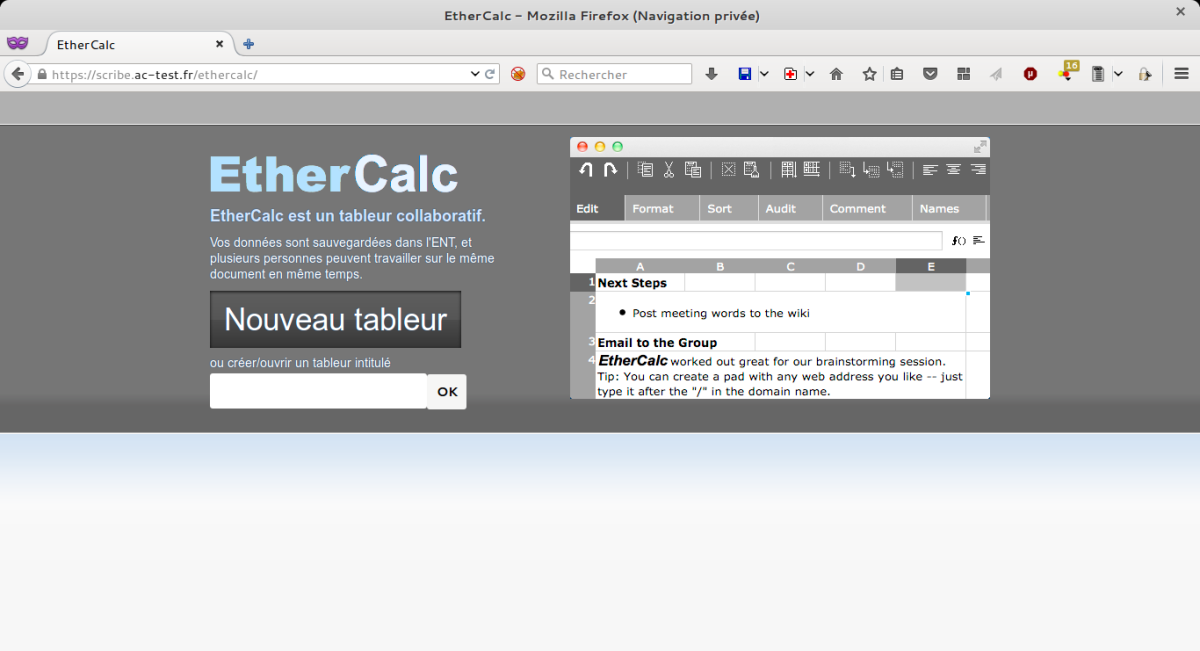Viewport: 1200px width, 651px height.
Task: Open the Firefox hamburger menu
Action: click(1181, 74)
